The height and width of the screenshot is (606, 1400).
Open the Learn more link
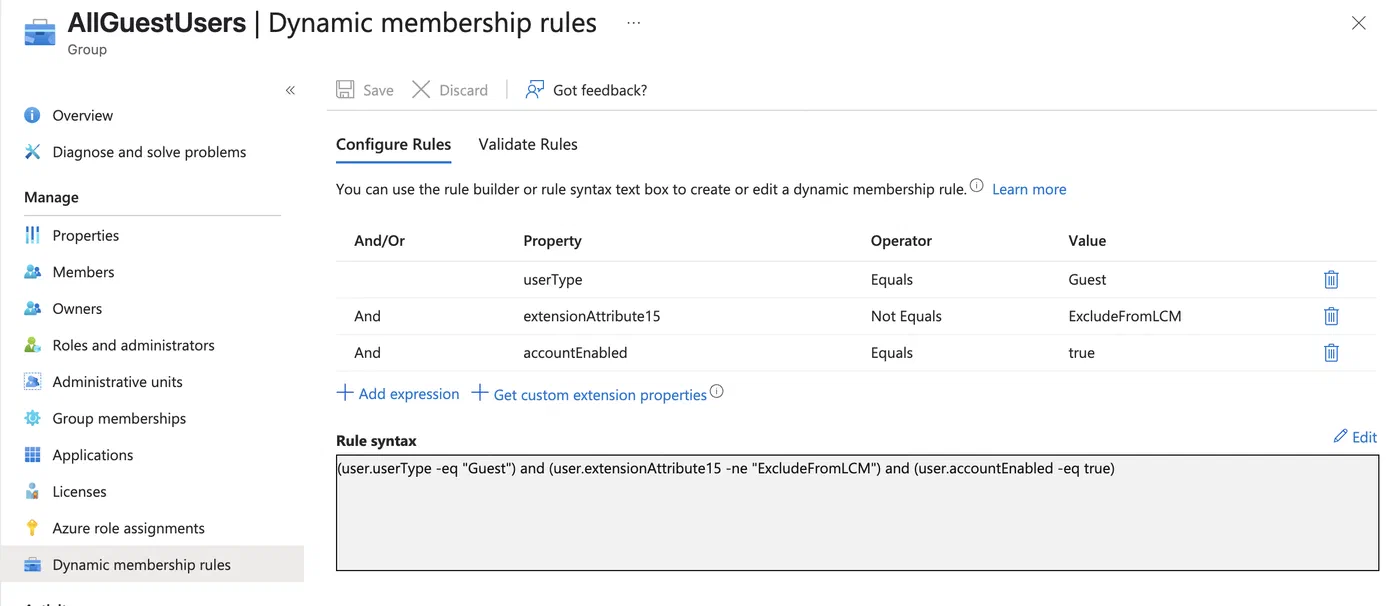(1029, 189)
